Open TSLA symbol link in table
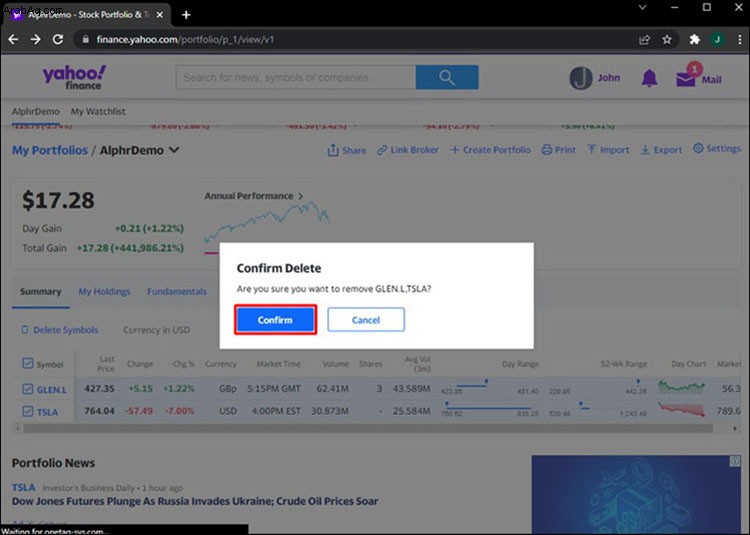 pyautogui.click(x=47, y=412)
